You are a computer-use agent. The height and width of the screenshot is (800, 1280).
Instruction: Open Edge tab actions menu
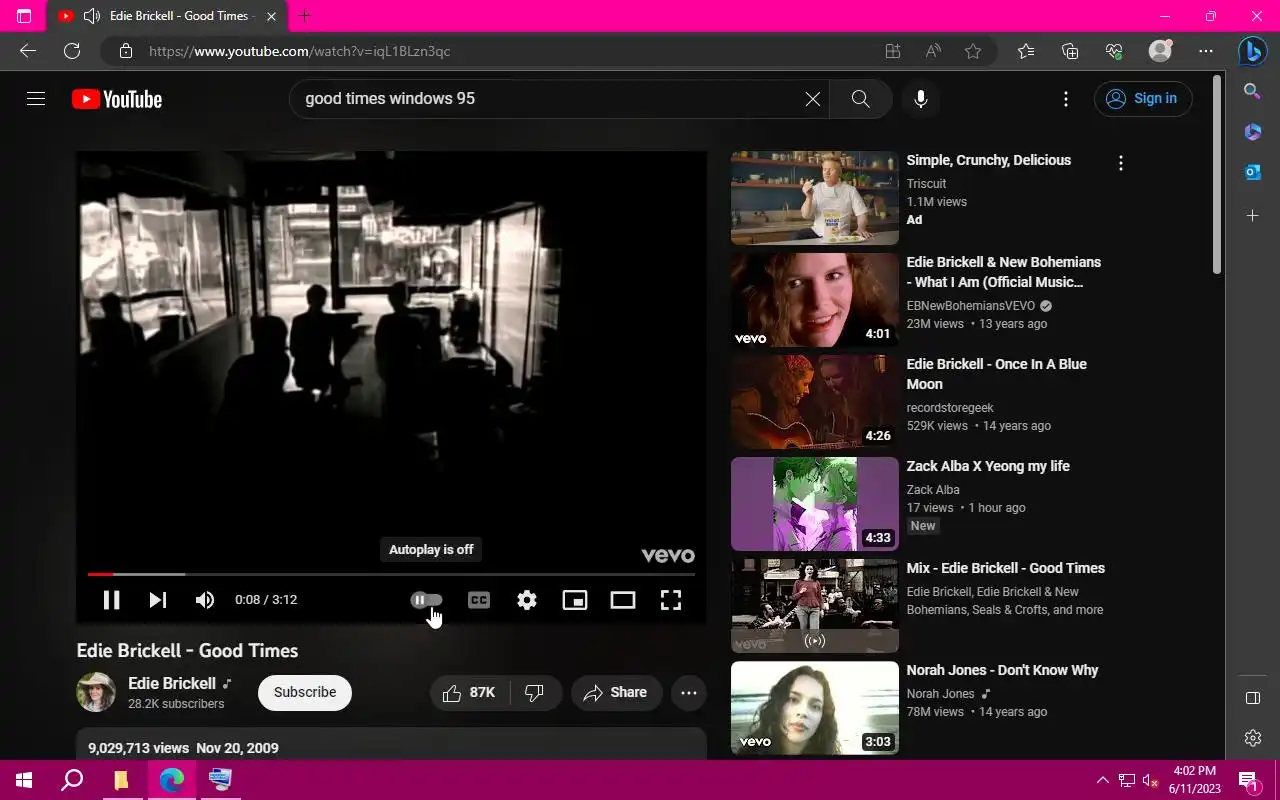(x=24, y=16)
